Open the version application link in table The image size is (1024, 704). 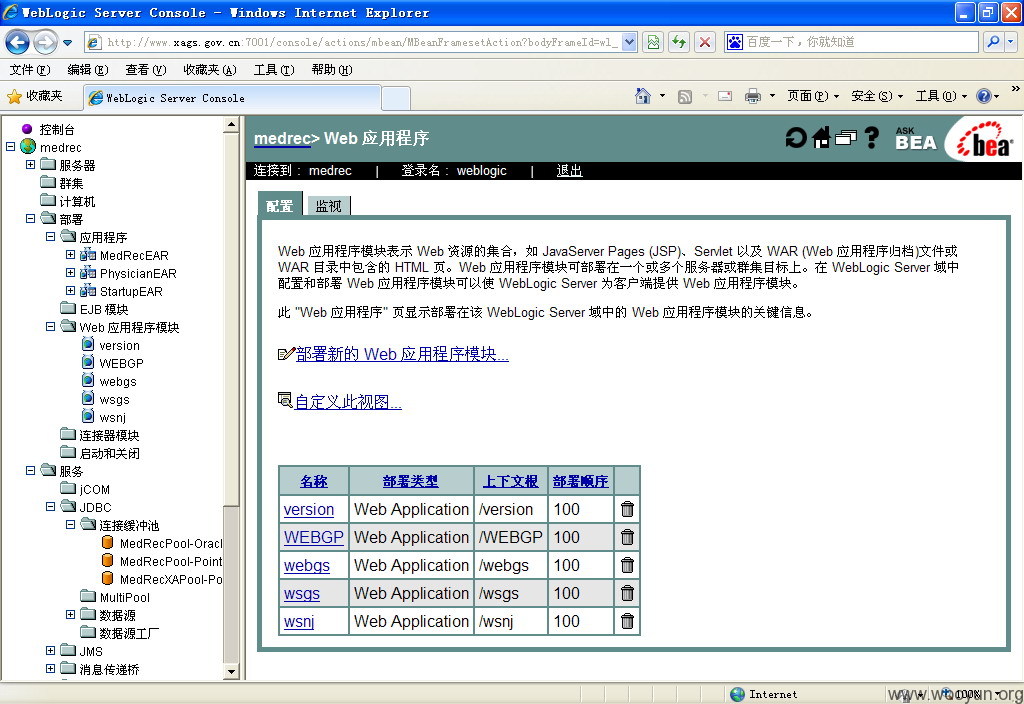308,509
